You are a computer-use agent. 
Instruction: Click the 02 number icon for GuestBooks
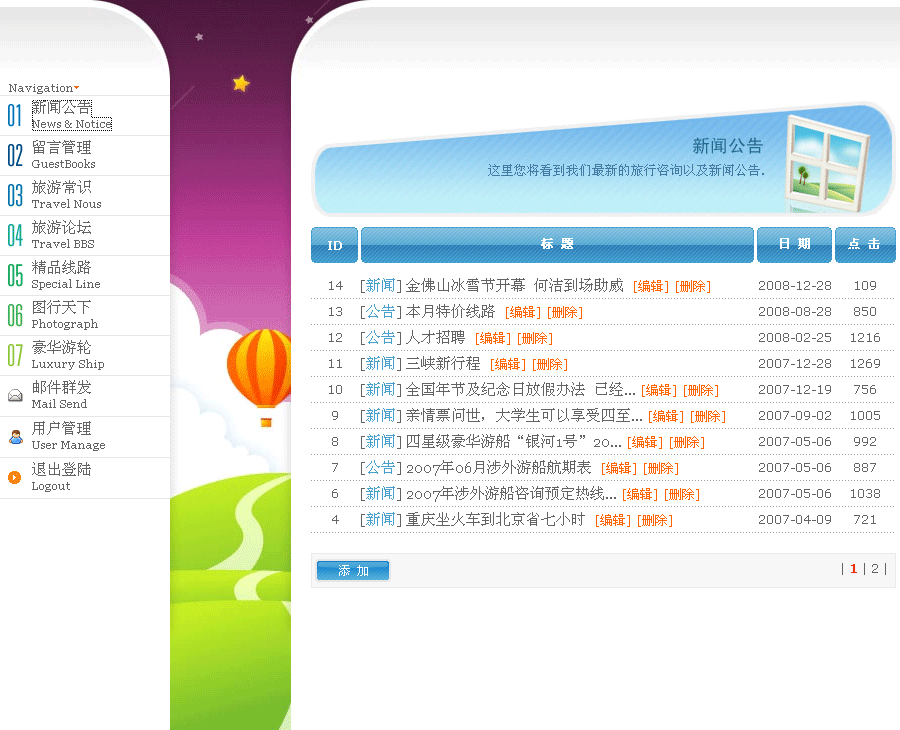(14, 156)
